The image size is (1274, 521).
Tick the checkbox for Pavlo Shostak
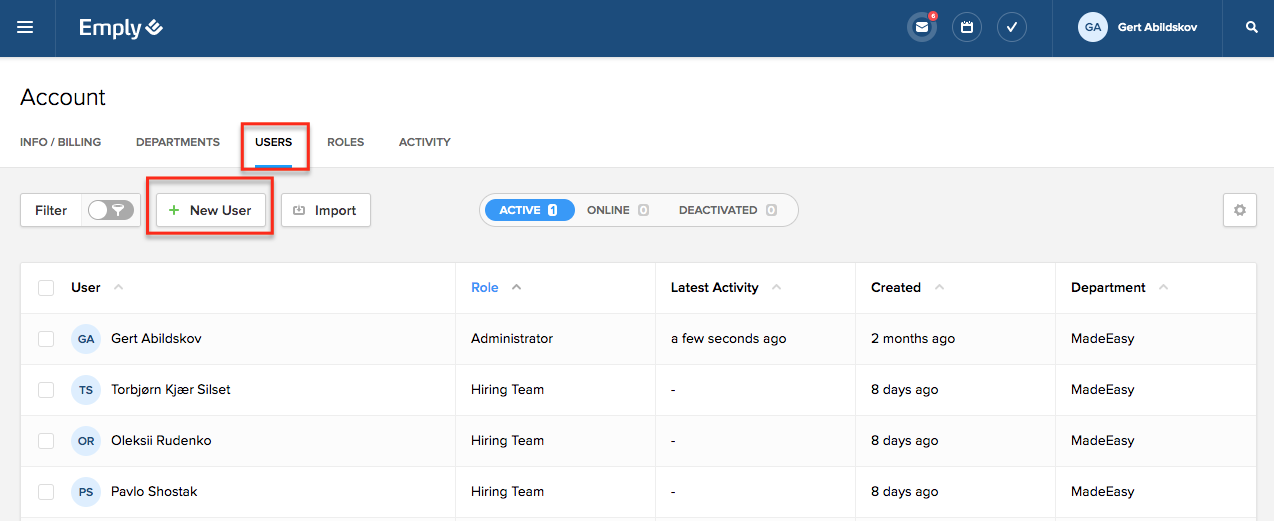[46, 492]
